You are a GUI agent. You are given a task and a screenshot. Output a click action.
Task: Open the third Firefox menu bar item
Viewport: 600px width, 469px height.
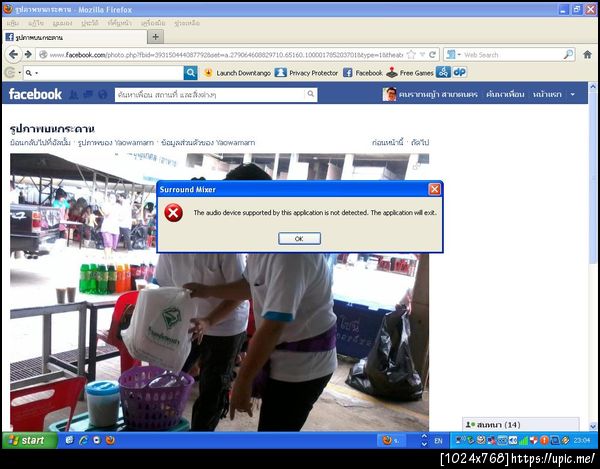click(62, 23)
